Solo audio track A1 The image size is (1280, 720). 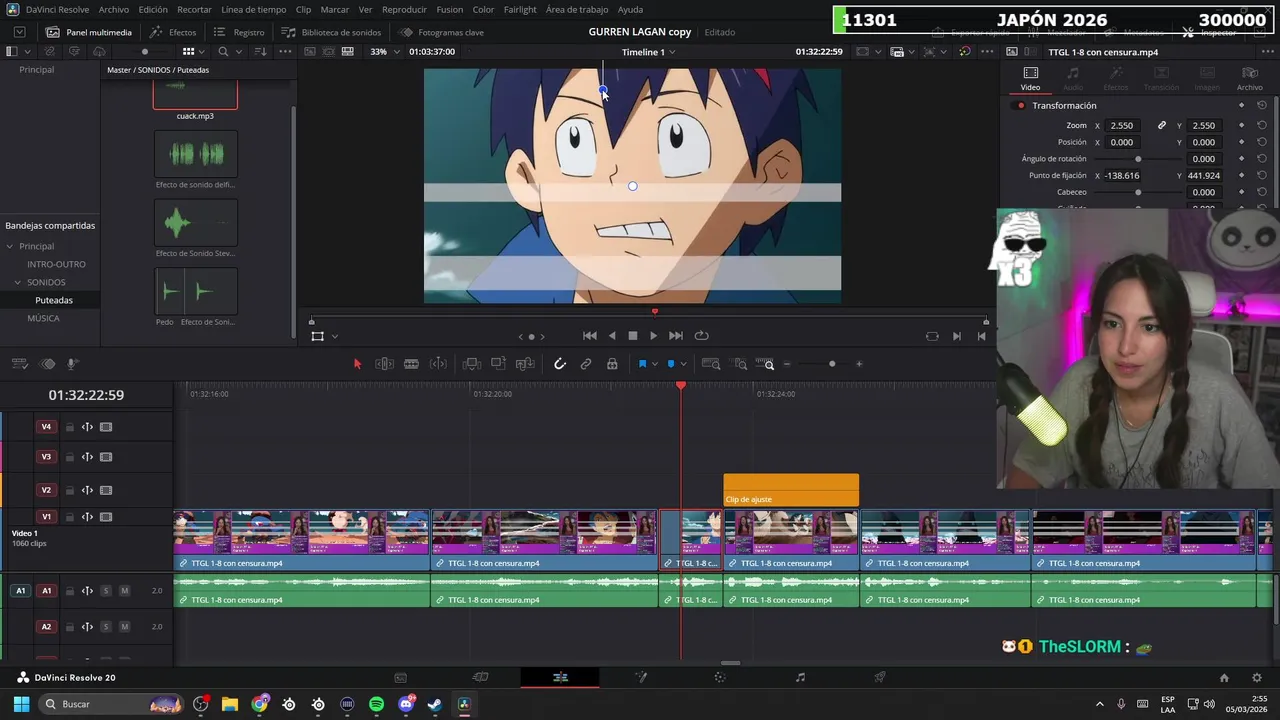[x=106, y=591]
